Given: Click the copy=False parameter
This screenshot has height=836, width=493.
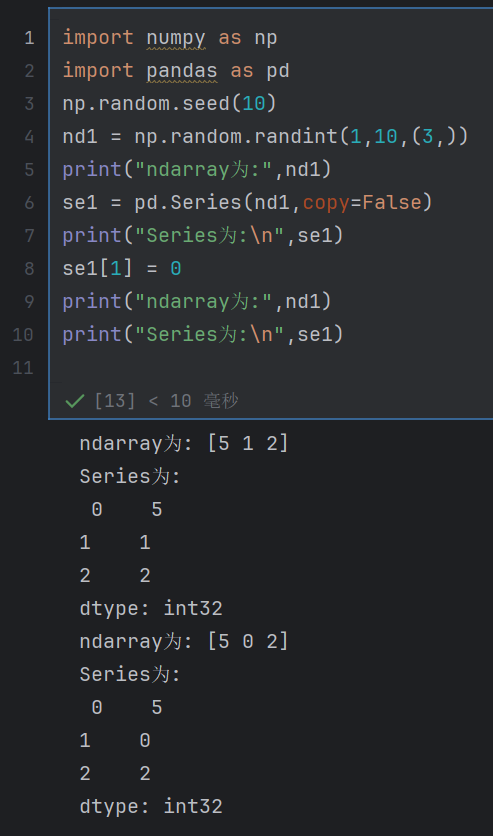Looking at the screenshot, I should (361, 203).
